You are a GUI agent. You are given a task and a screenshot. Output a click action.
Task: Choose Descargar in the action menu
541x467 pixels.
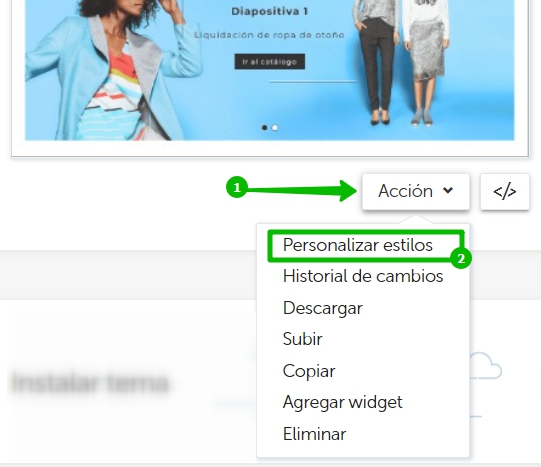(x=323, y=308)
